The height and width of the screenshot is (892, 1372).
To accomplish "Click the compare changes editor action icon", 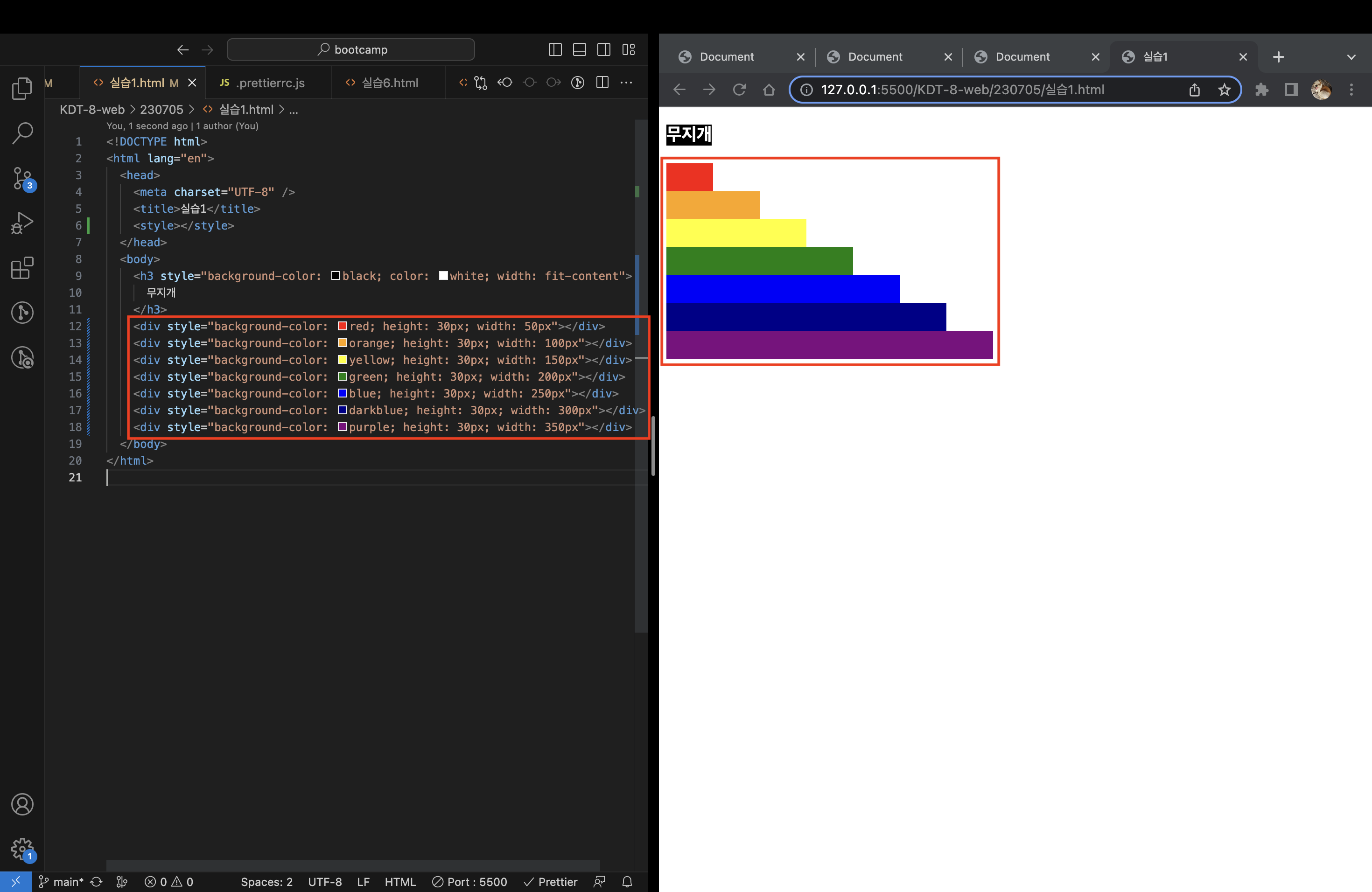I will [481, 83].
